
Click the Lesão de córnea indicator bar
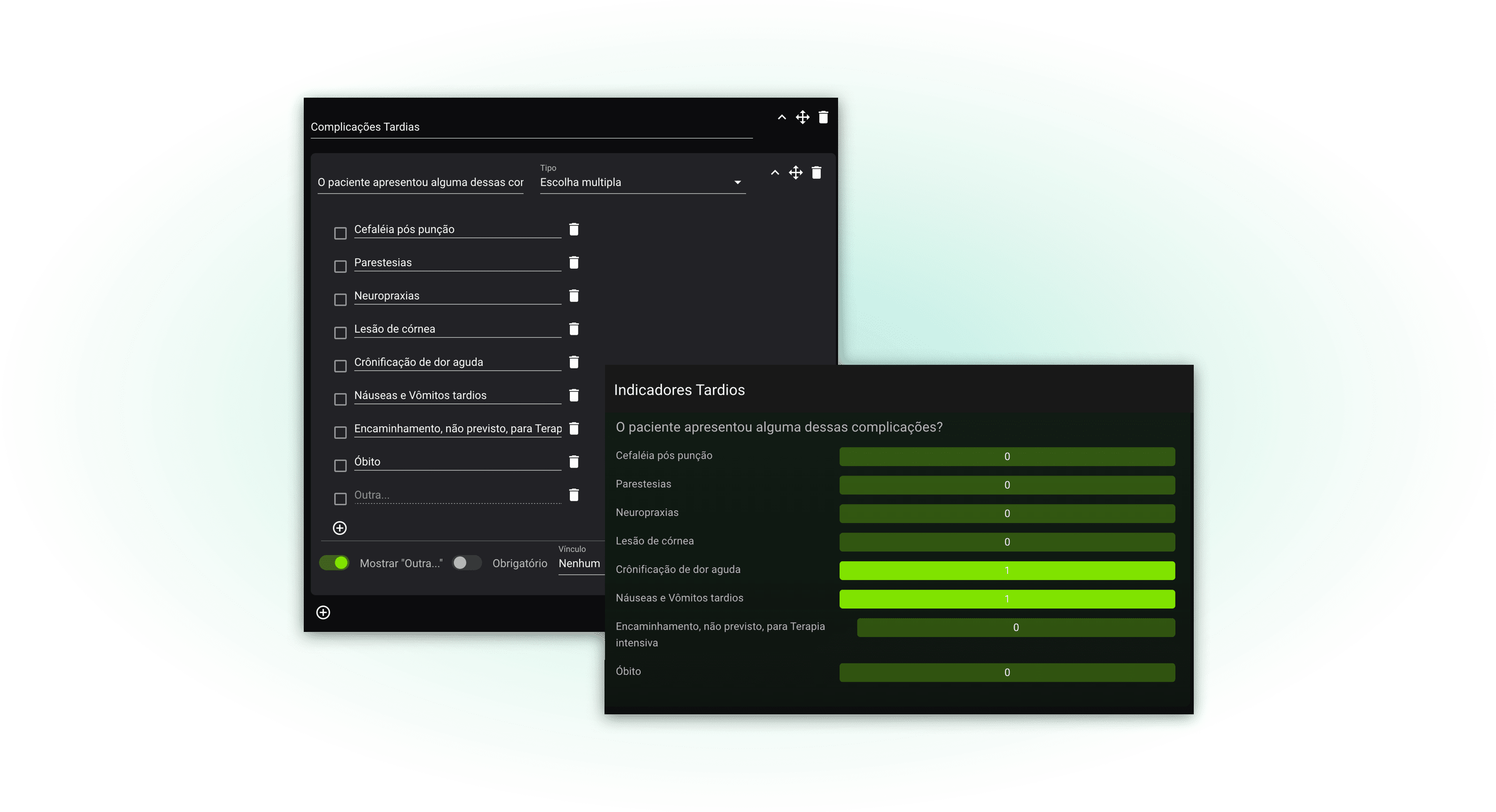1007,542
